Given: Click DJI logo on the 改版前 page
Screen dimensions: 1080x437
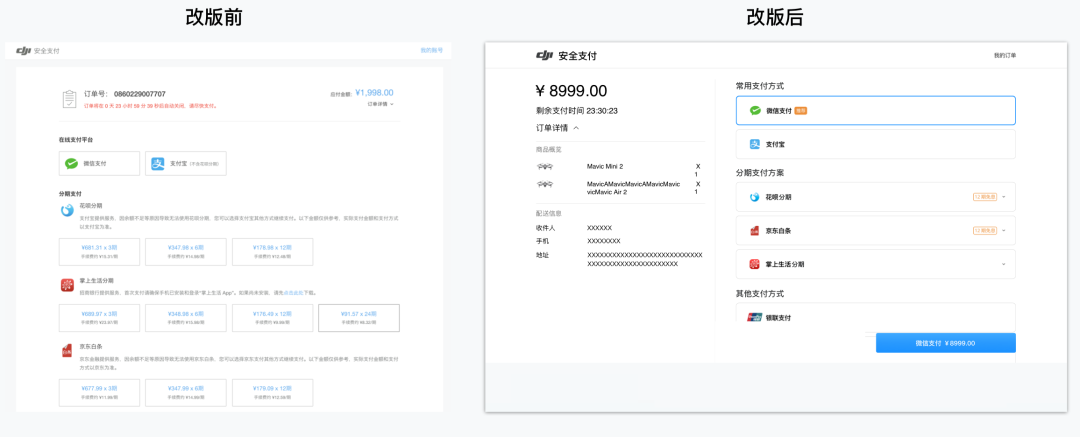Looking at the screenshot, I should (23, 50).
